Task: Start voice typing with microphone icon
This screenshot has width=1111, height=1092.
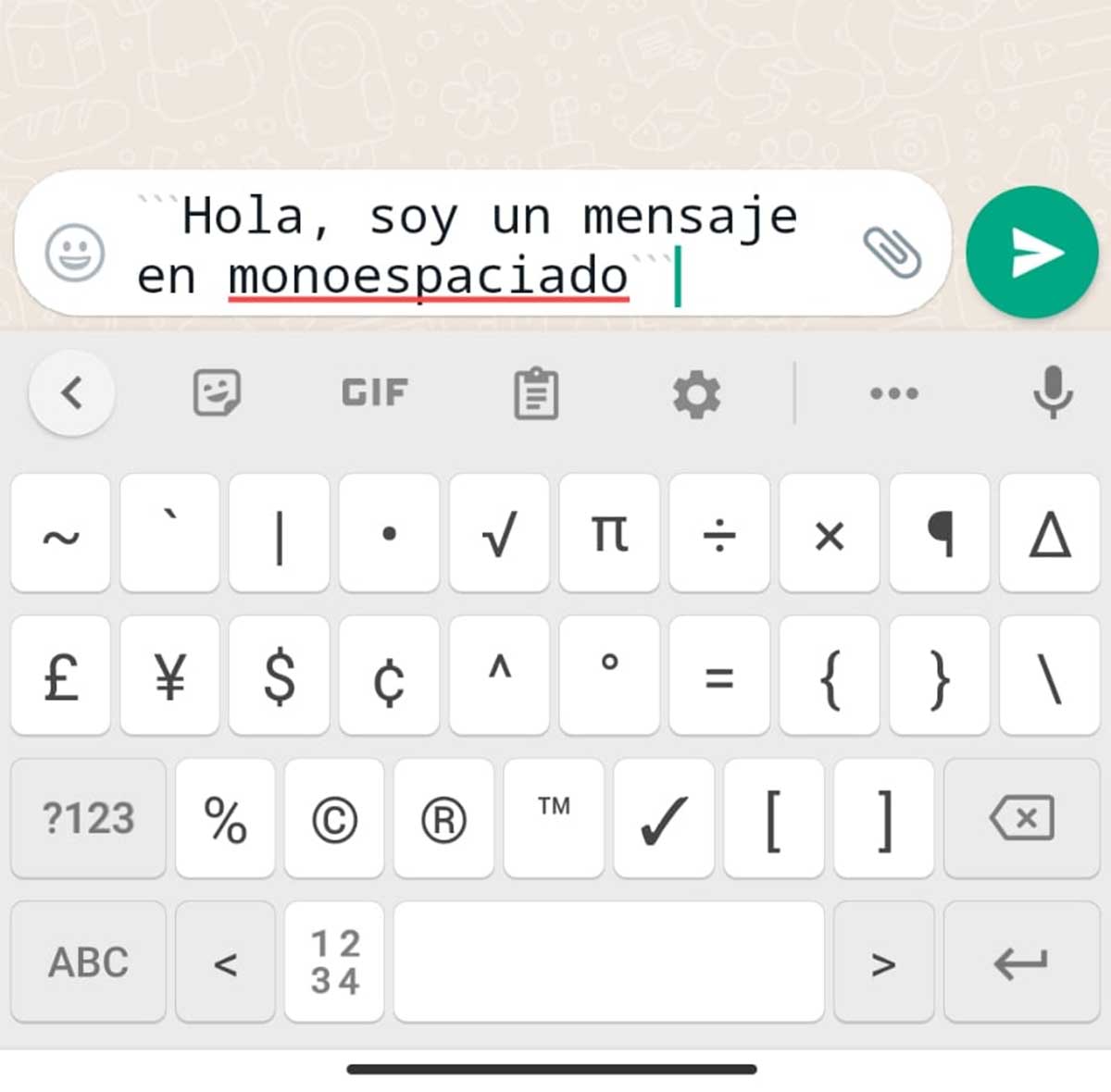Action: coord(1053,392)
